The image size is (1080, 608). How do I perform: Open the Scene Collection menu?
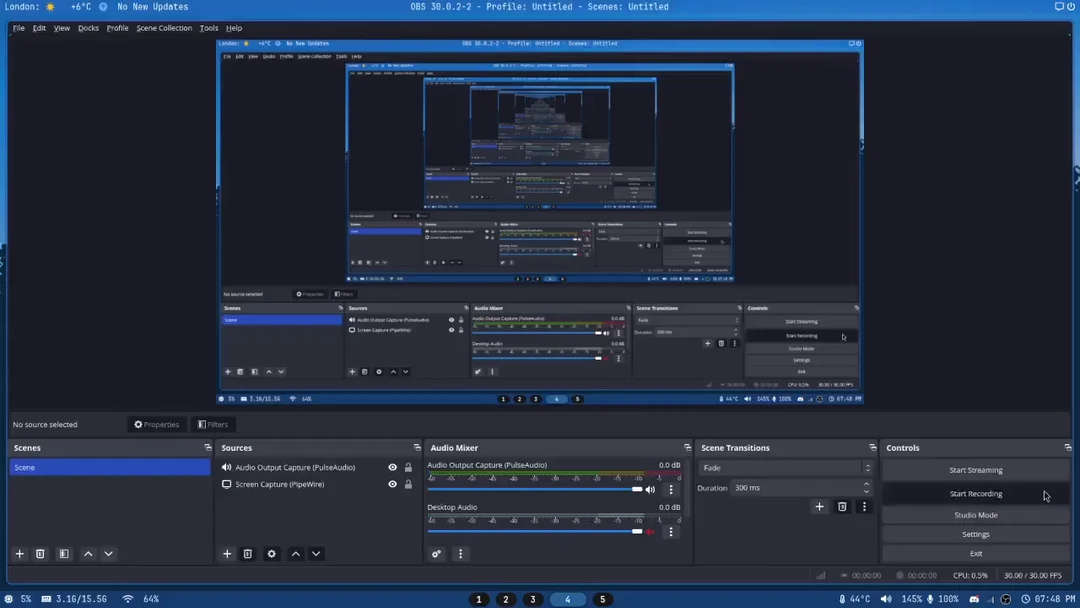tap(164, 28)
